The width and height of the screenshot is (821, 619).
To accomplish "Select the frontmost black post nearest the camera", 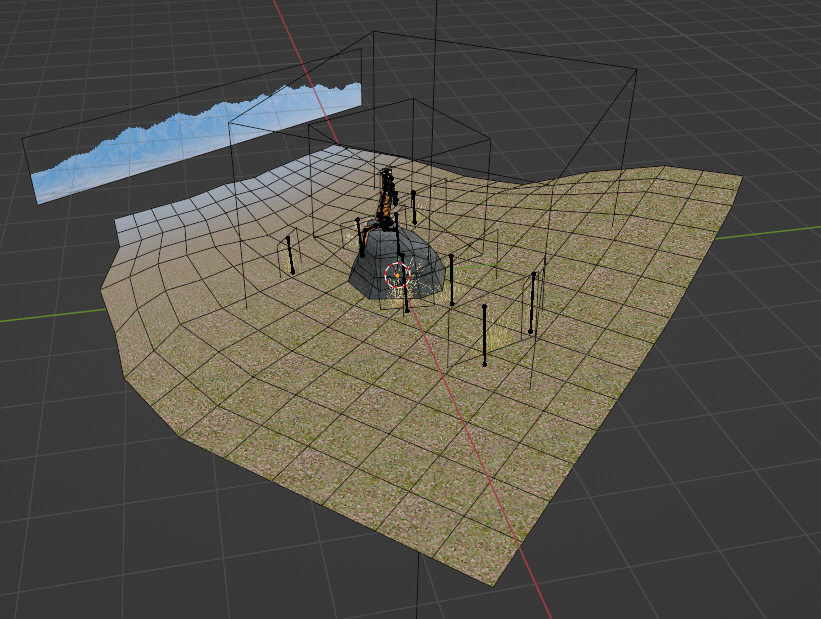I will tap(484, 335).
